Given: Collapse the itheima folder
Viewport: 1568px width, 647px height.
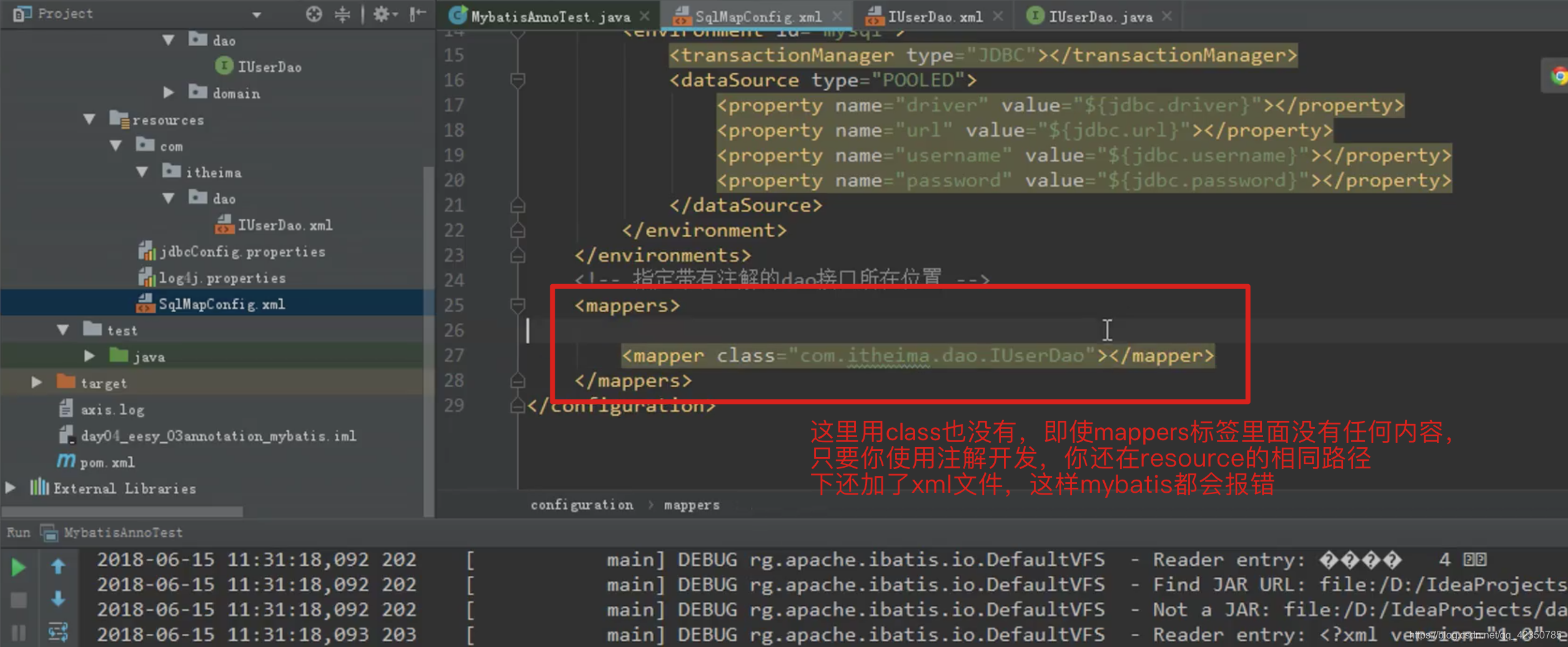Looking at the screenshot, I should click(142, 172).
